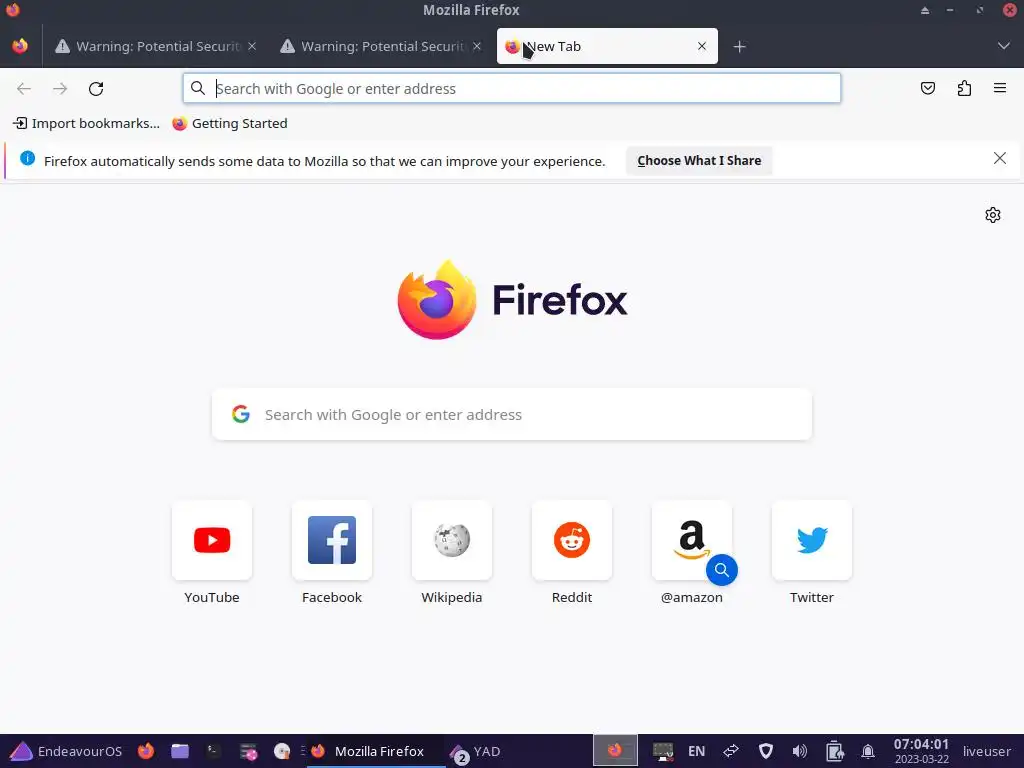Image resolution: width=1024 pixels, height=768 pixels.
Task: Open the Extensions puzzle icon
Action: pos(964,88)
